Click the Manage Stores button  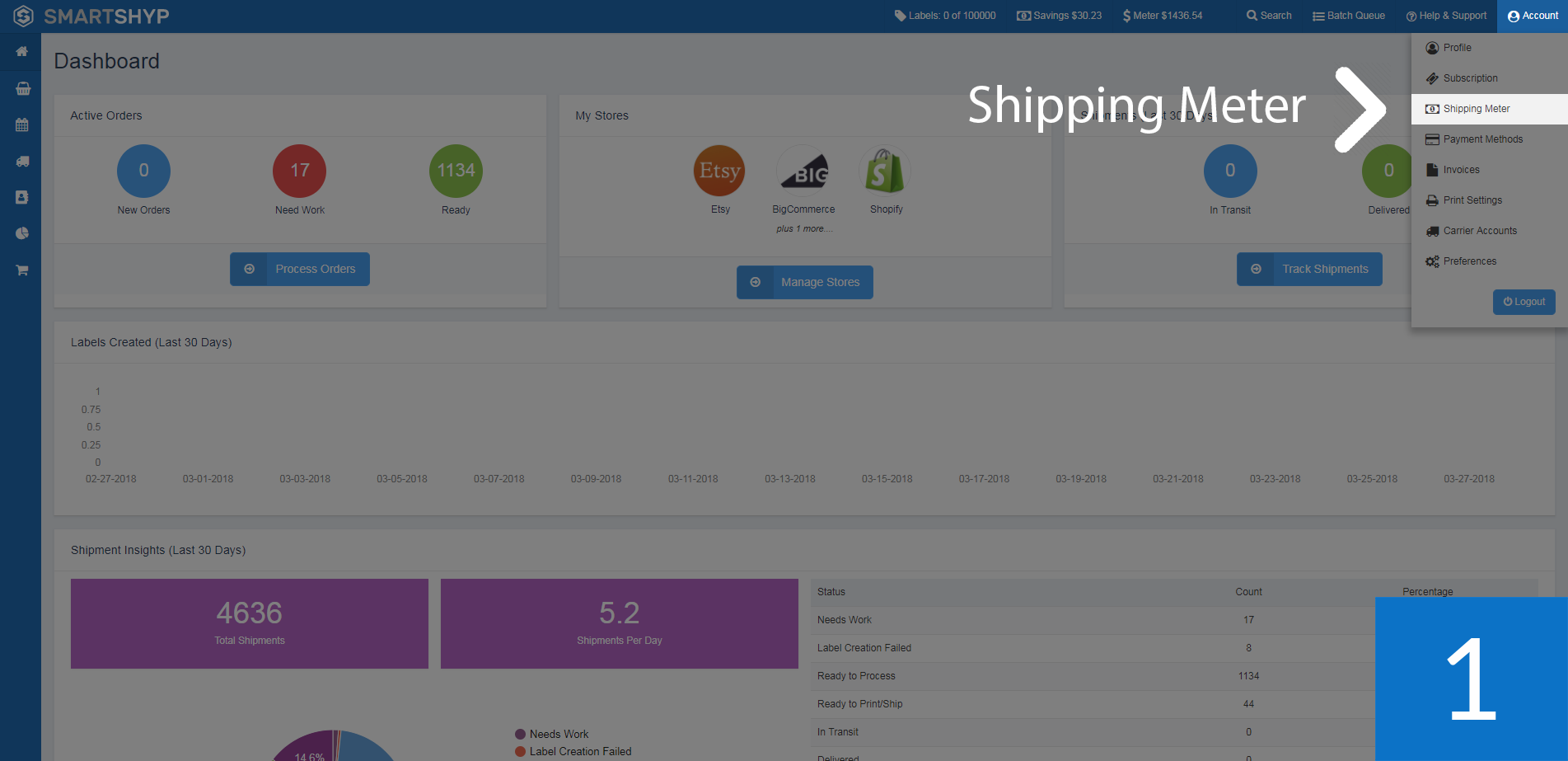[x=805, y=282]
